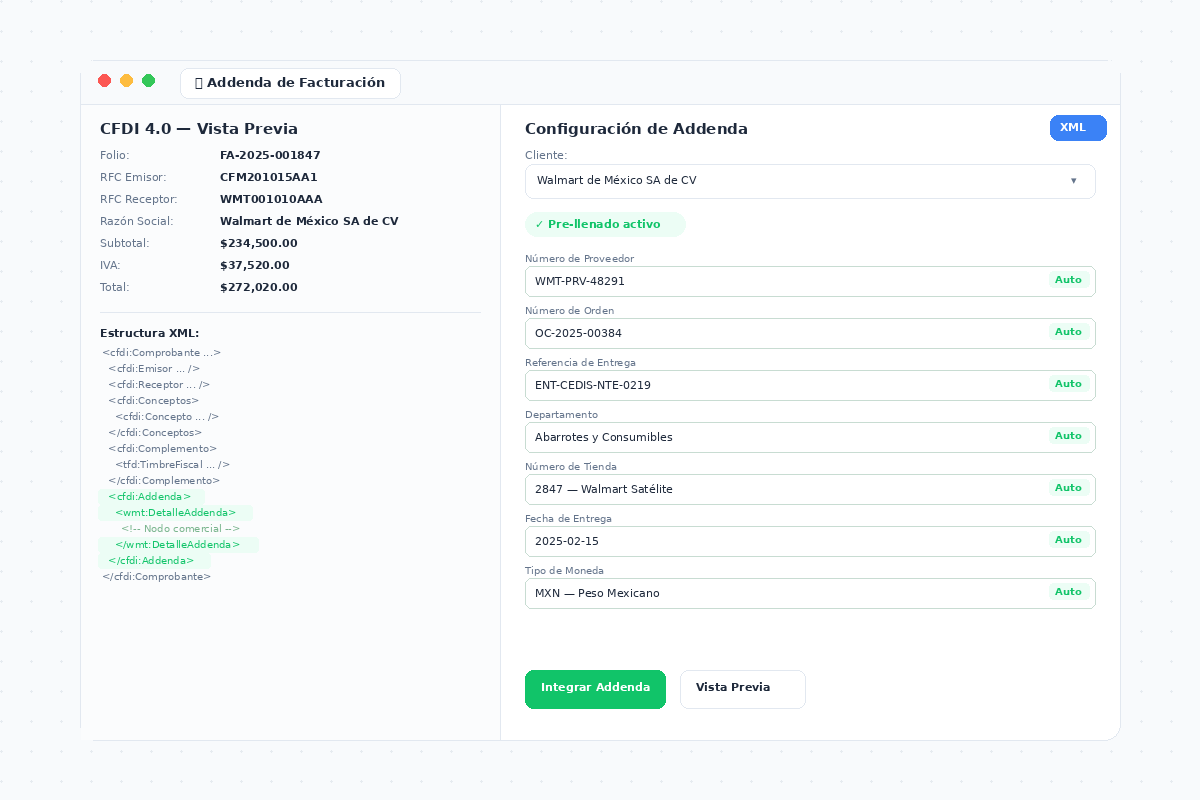Select RFC Receptor value WMT001010AAA

coord(271,199)
